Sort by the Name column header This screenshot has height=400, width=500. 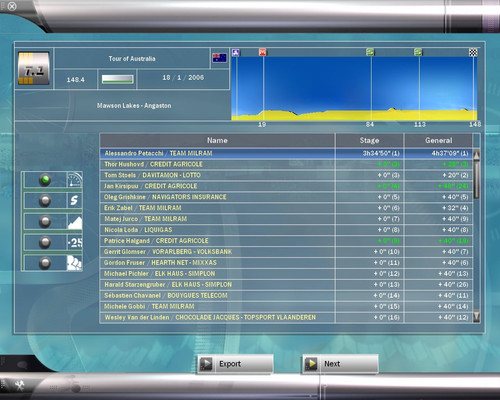(x=217, y=140)
